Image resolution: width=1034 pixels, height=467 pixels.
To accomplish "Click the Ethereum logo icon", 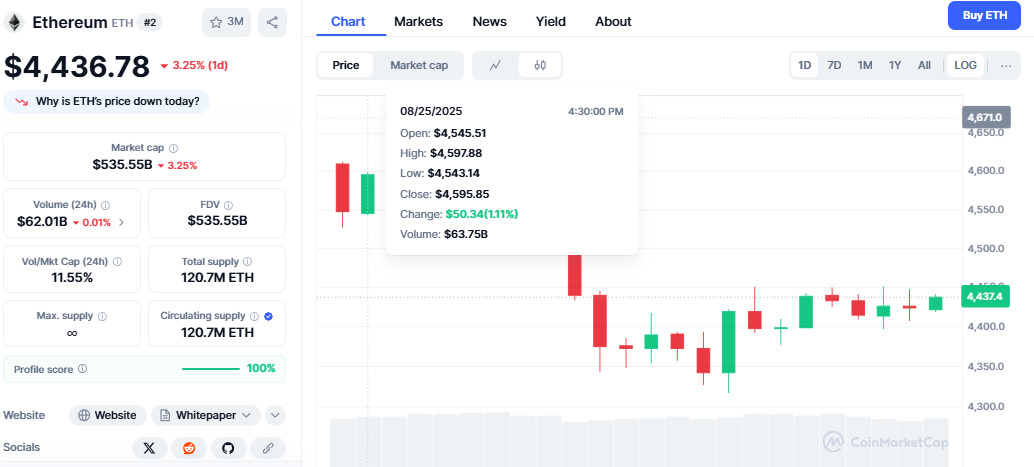I will click(14, 22).
